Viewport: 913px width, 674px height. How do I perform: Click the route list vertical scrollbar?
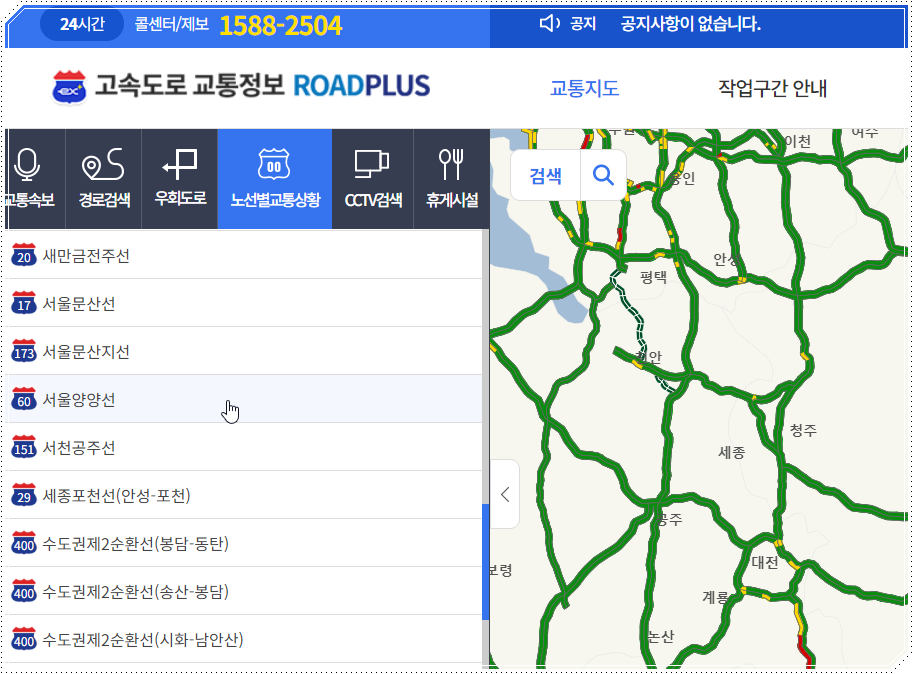[486, 560]
